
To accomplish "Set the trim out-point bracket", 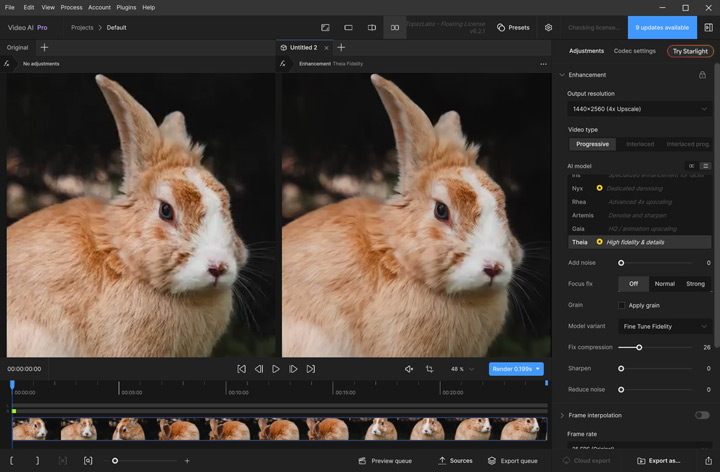I will pyautogui.click(x=38, y=461).
